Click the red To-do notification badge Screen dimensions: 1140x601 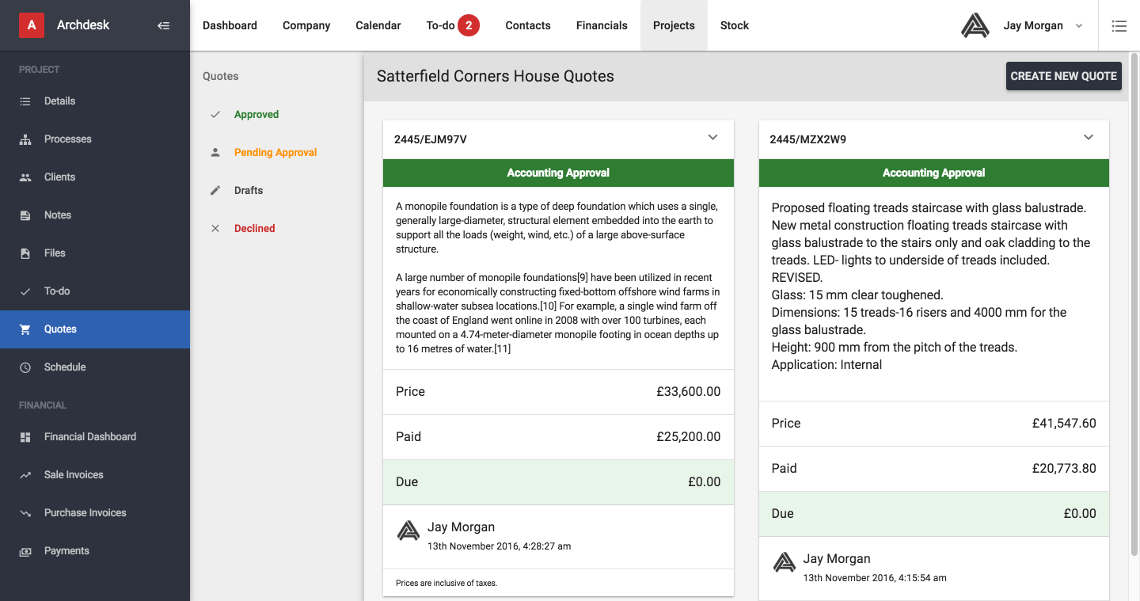pyautogui.click(x=468, y=25)
